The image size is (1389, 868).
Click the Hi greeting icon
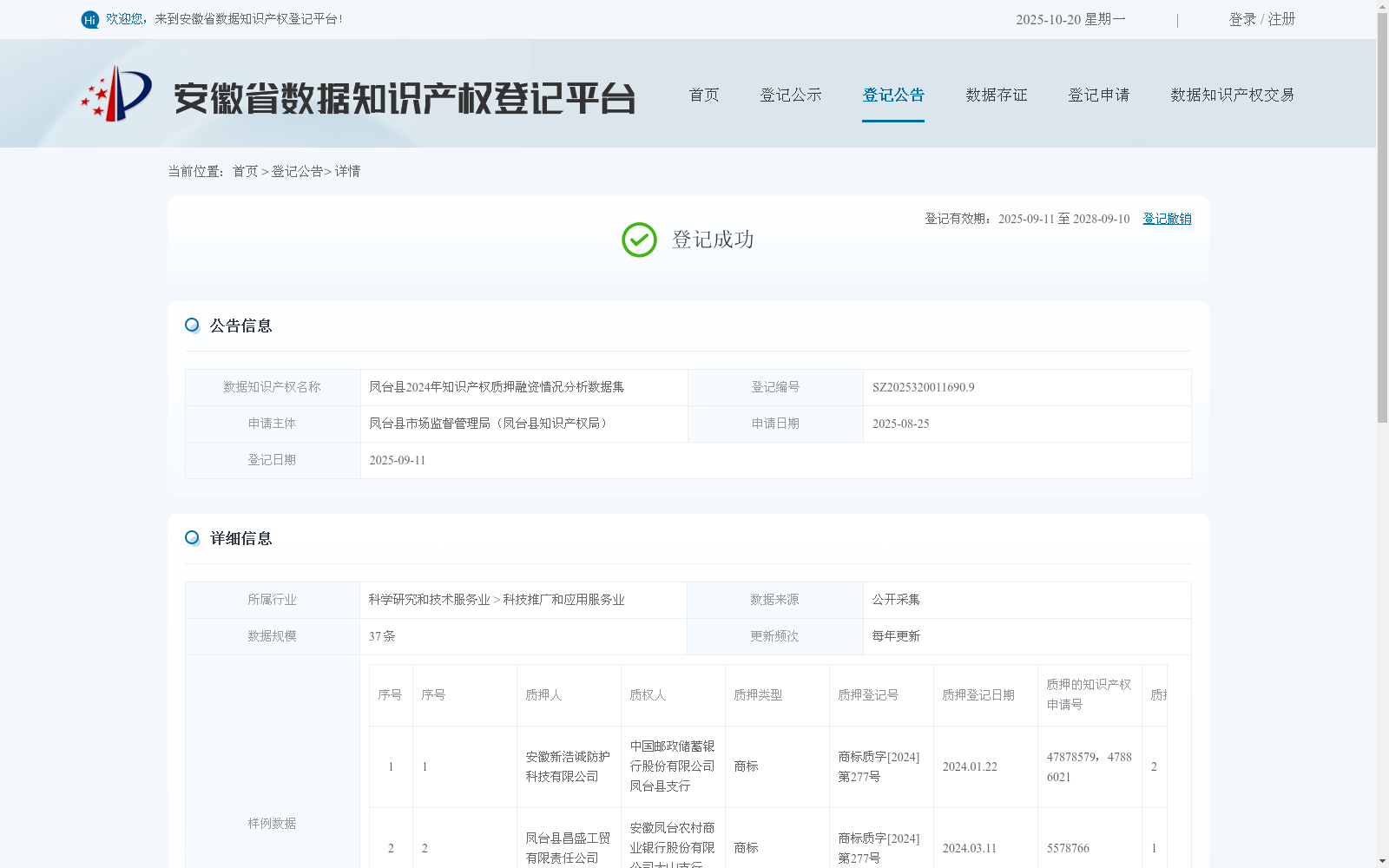[90, 19]
